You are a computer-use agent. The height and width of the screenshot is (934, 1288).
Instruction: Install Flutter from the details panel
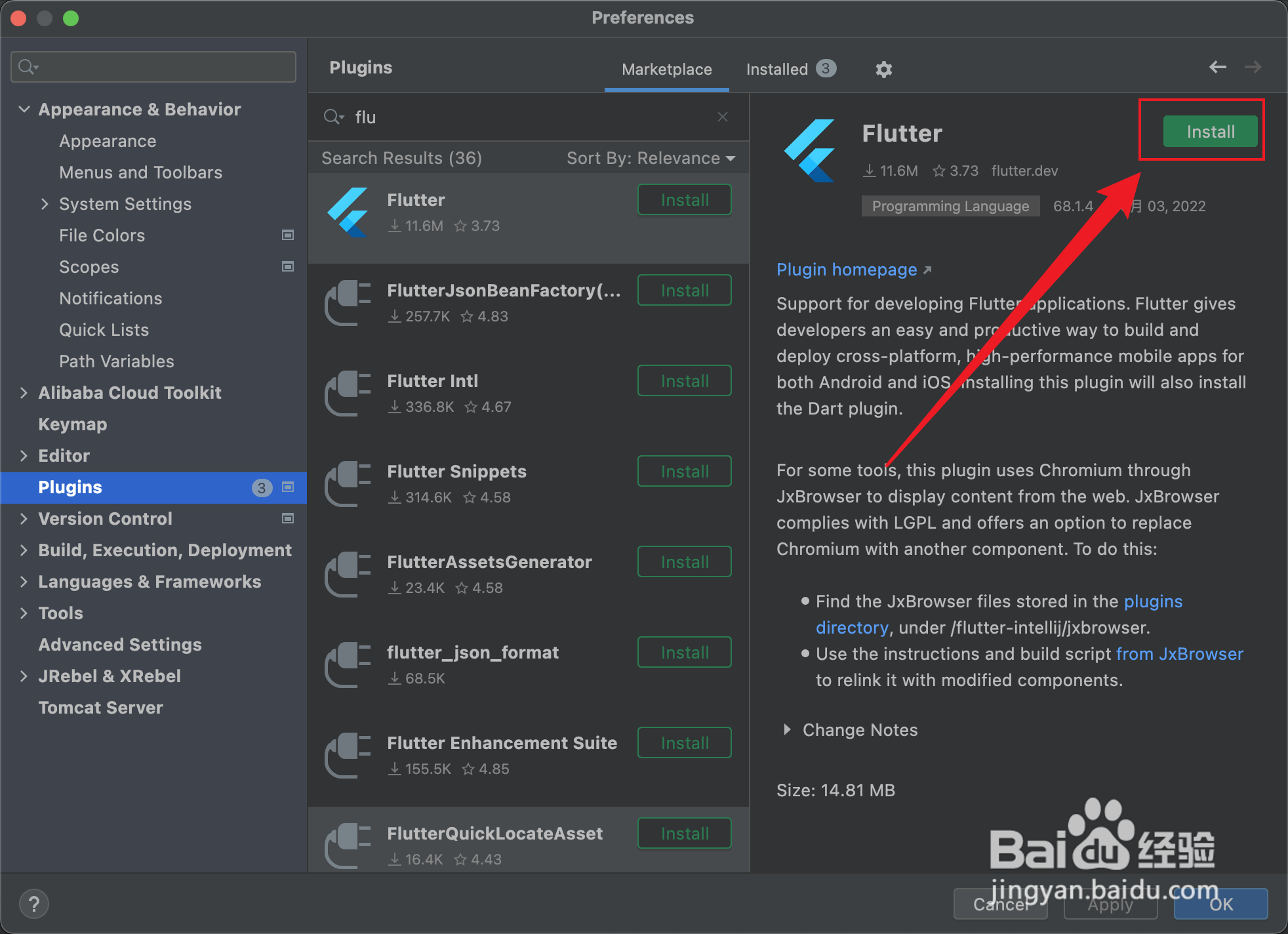[1210, 132]
